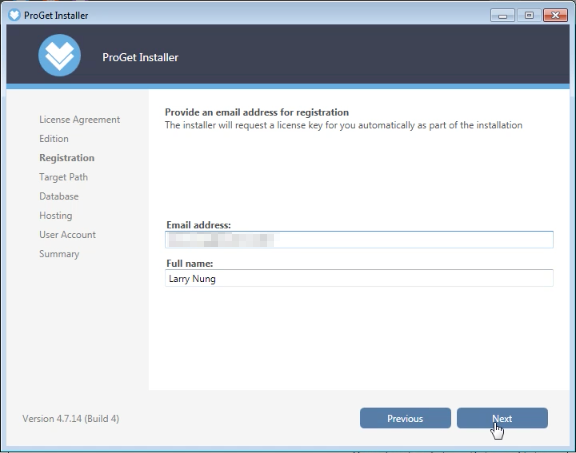
Task: Click the ProGet title bar icon
Action: 14,15
